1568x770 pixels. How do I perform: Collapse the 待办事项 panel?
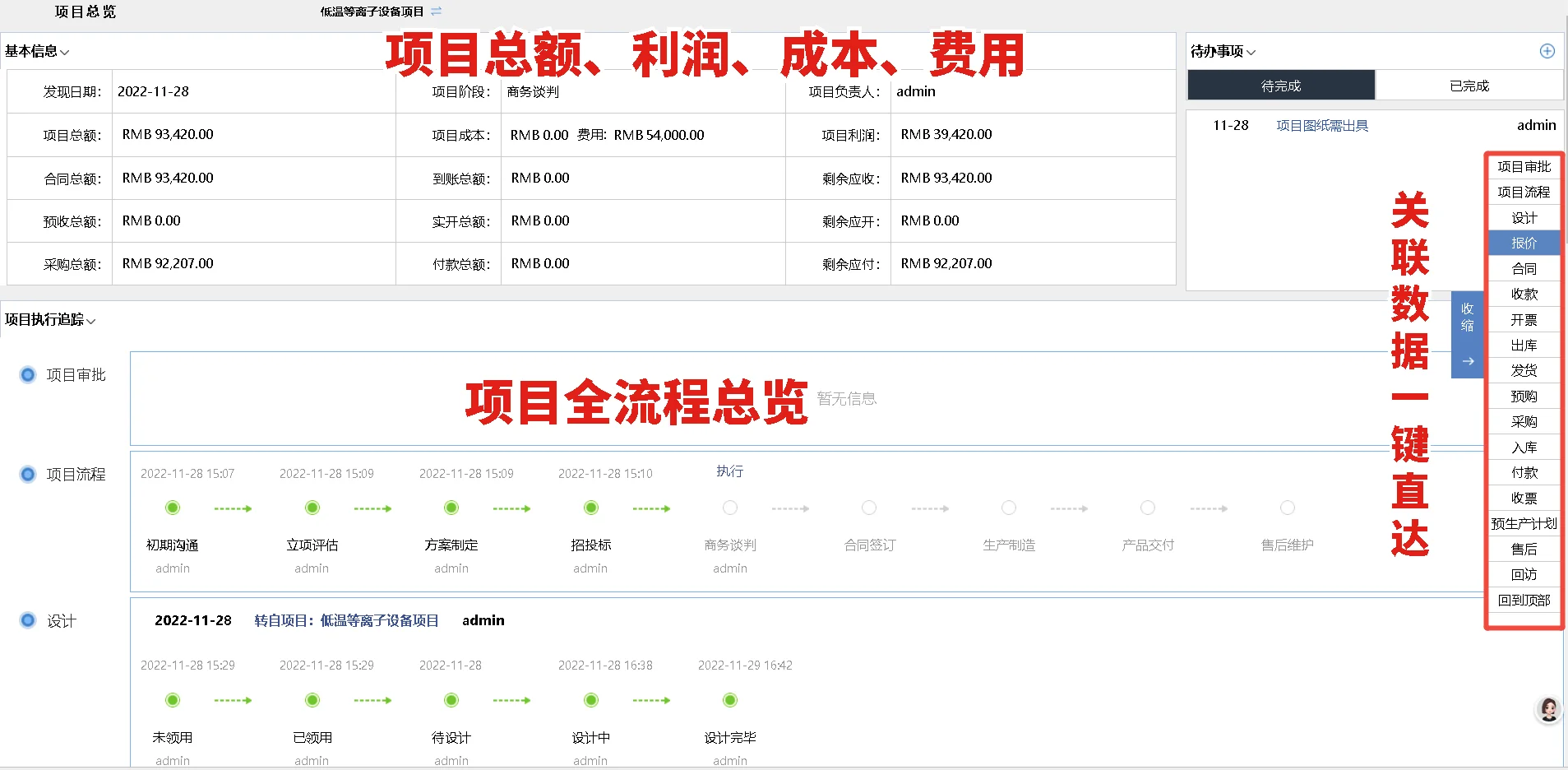(x=1251, y=51)
